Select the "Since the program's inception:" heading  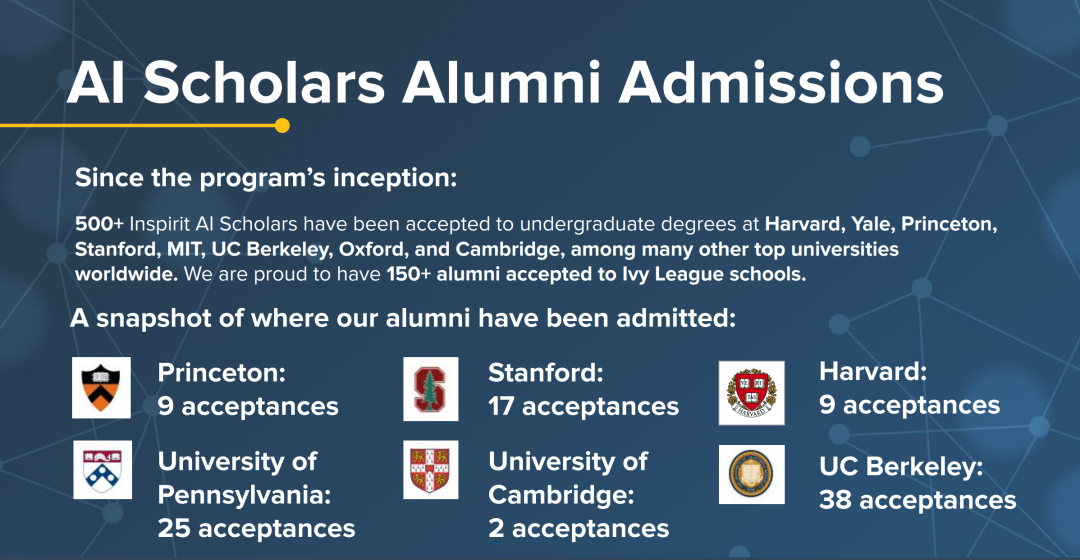coord(266,180)
